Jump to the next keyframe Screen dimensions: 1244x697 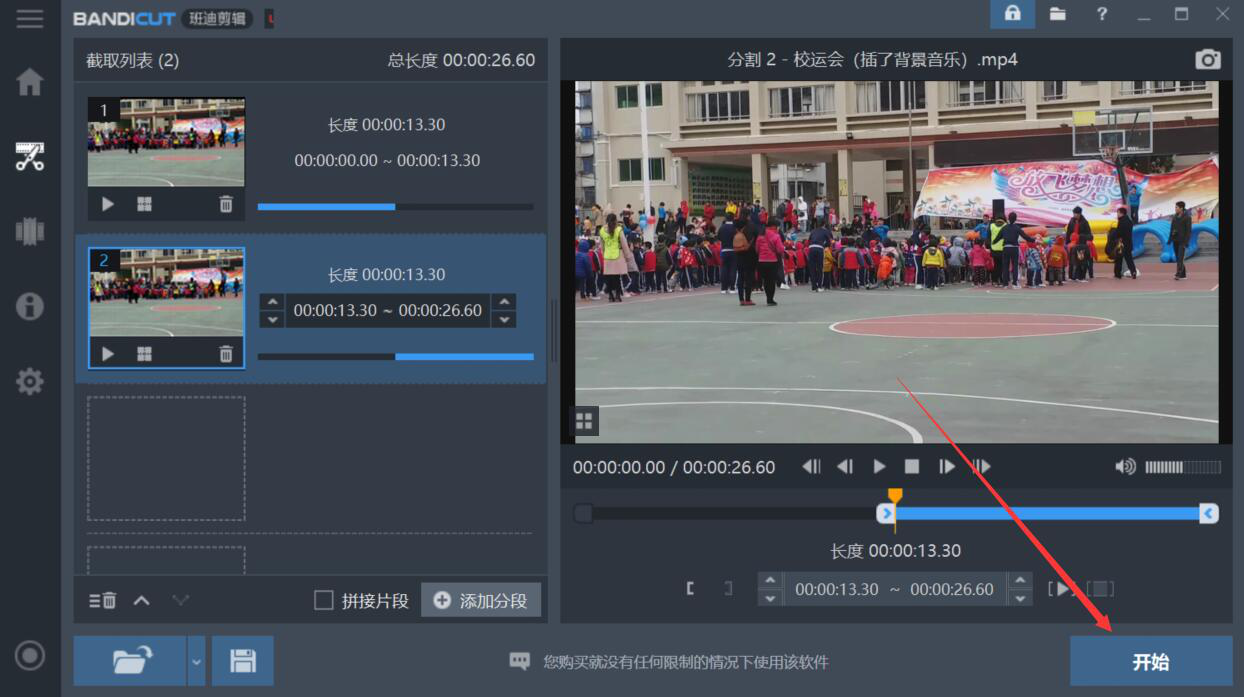(981, 467)
